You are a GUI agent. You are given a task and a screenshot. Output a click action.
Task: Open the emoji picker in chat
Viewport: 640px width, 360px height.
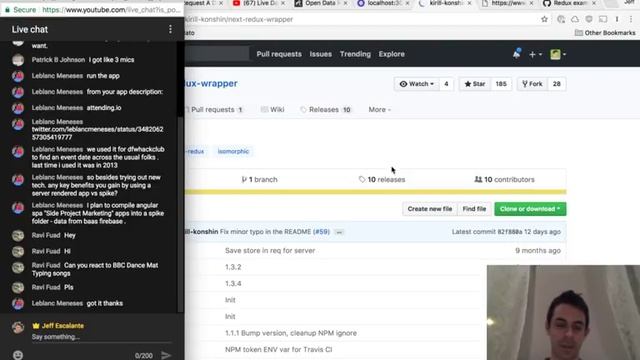click(18, 355)
